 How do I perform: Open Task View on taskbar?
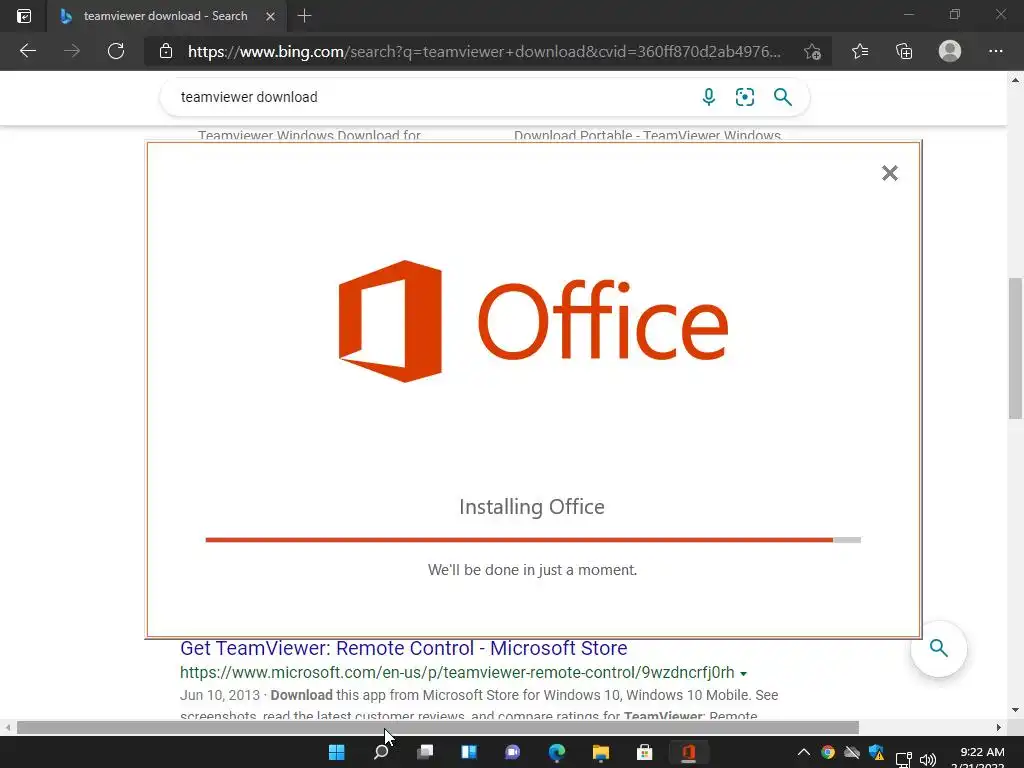(425, 752)
